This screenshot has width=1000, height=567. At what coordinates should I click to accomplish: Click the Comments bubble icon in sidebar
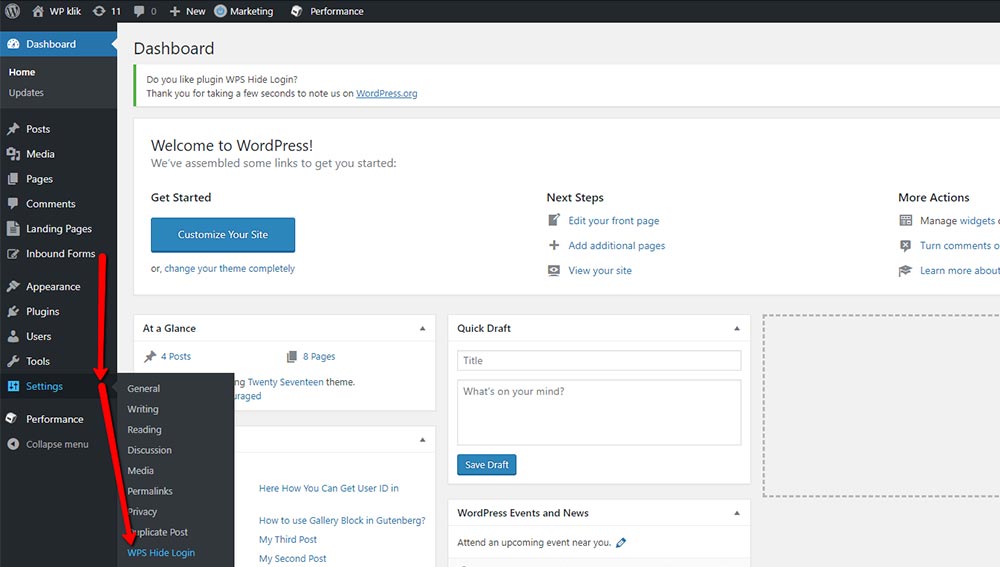point(13,203)
